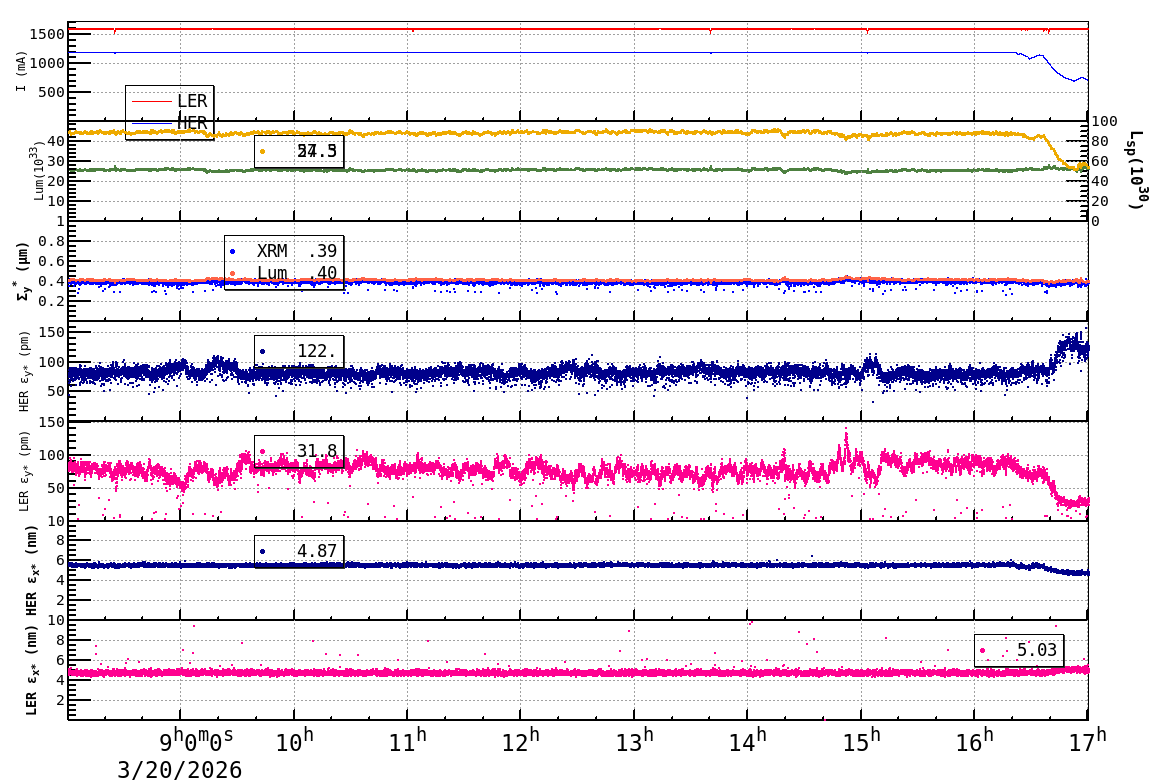1160x782 pixels.
Task: Click the 9h0m0s time tick label
Action: tap(197, 740)
